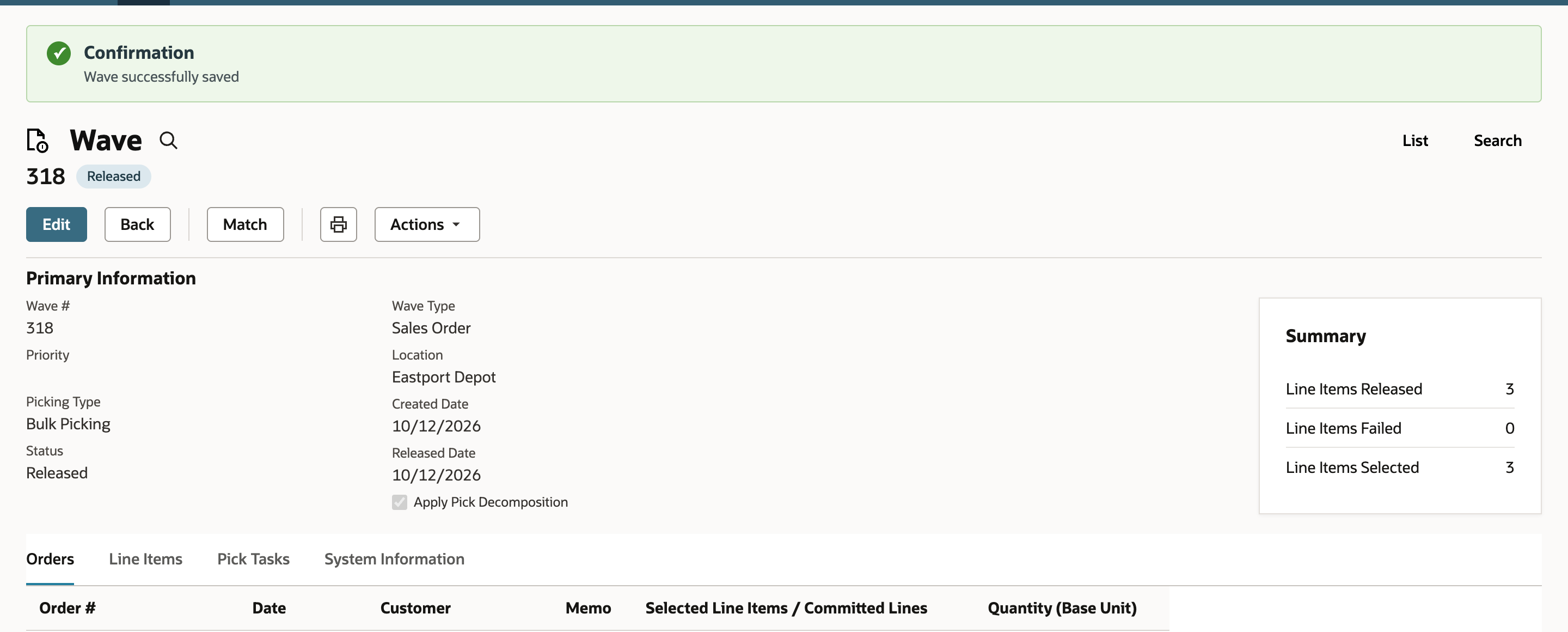This screenshot has width=1568, height=632.
Task: Go back with the Back button
Action: pos(138,224)
